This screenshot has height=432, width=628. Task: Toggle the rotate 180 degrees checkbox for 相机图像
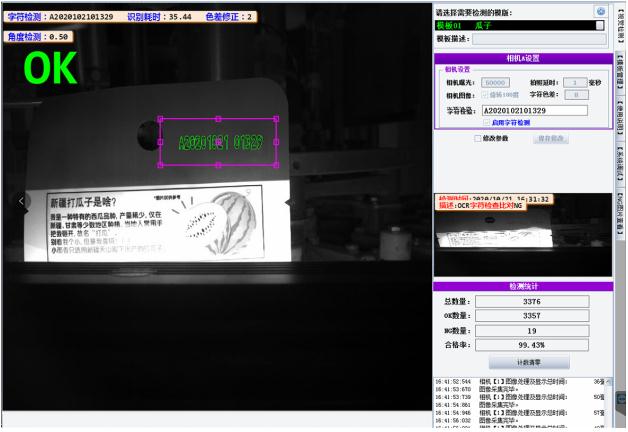[x=485, y=95]
